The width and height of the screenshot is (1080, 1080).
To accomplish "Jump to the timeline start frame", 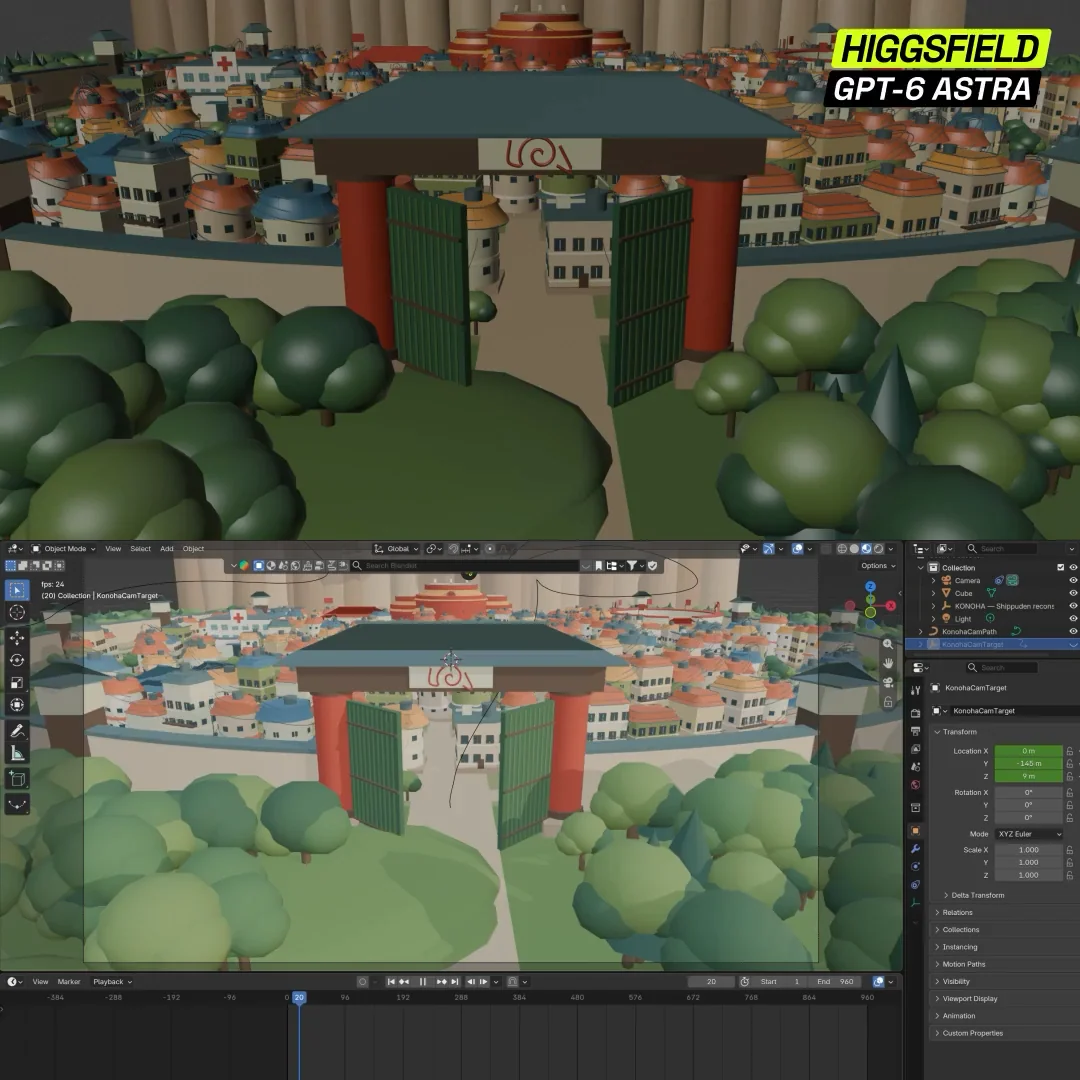I will 391,982.
